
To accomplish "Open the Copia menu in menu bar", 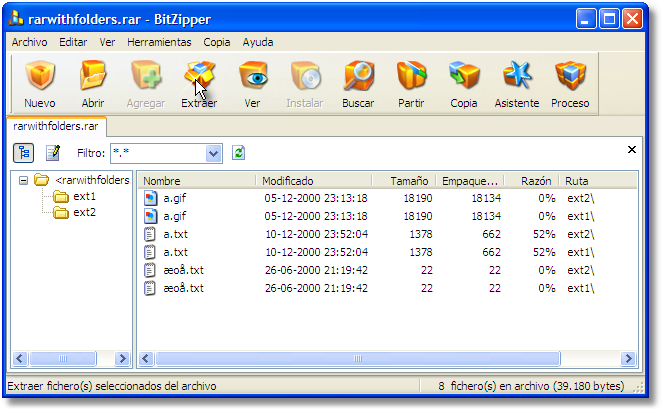I will (x=216, y=42).
